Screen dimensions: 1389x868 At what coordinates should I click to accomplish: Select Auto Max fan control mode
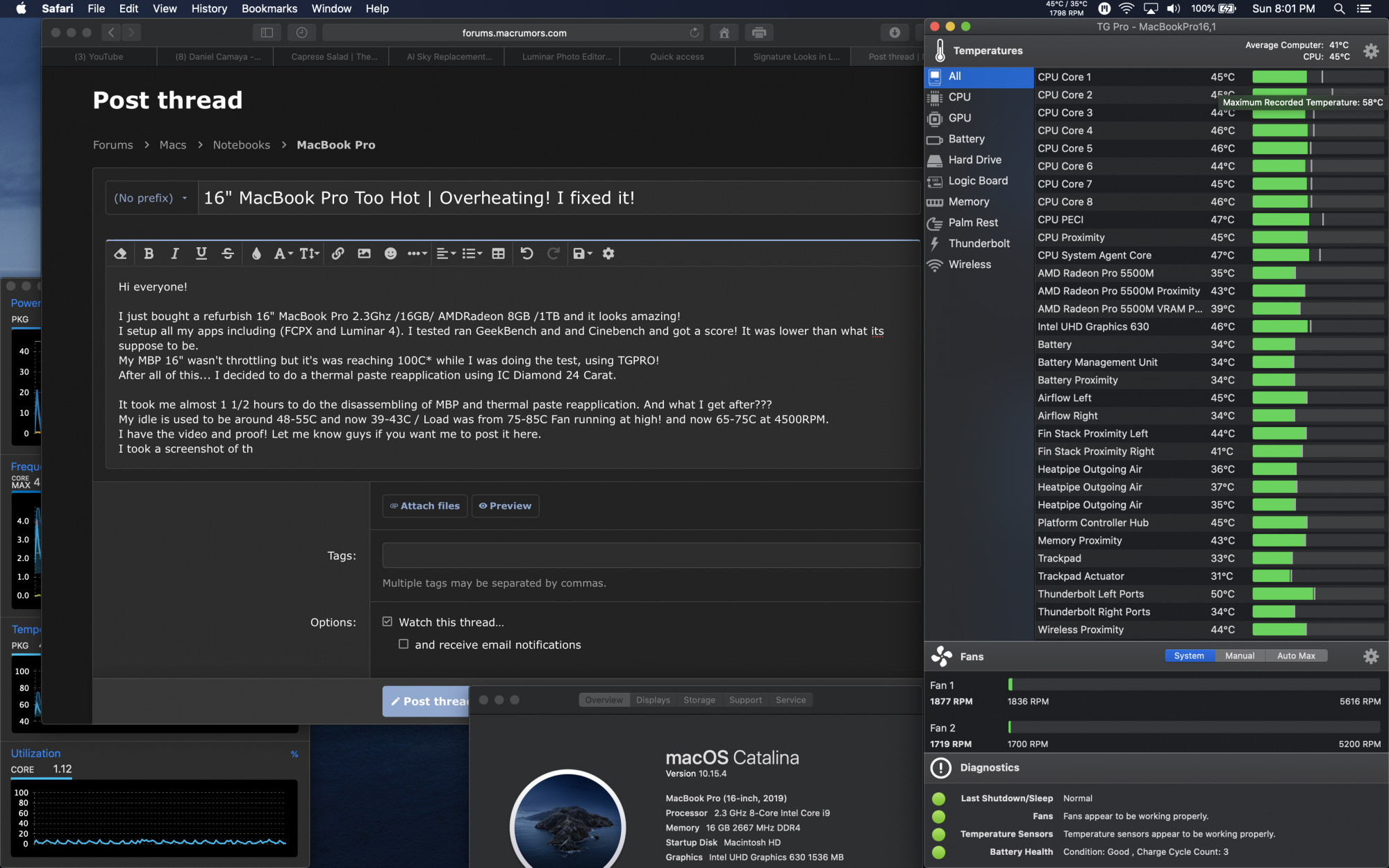(1296, 656)
